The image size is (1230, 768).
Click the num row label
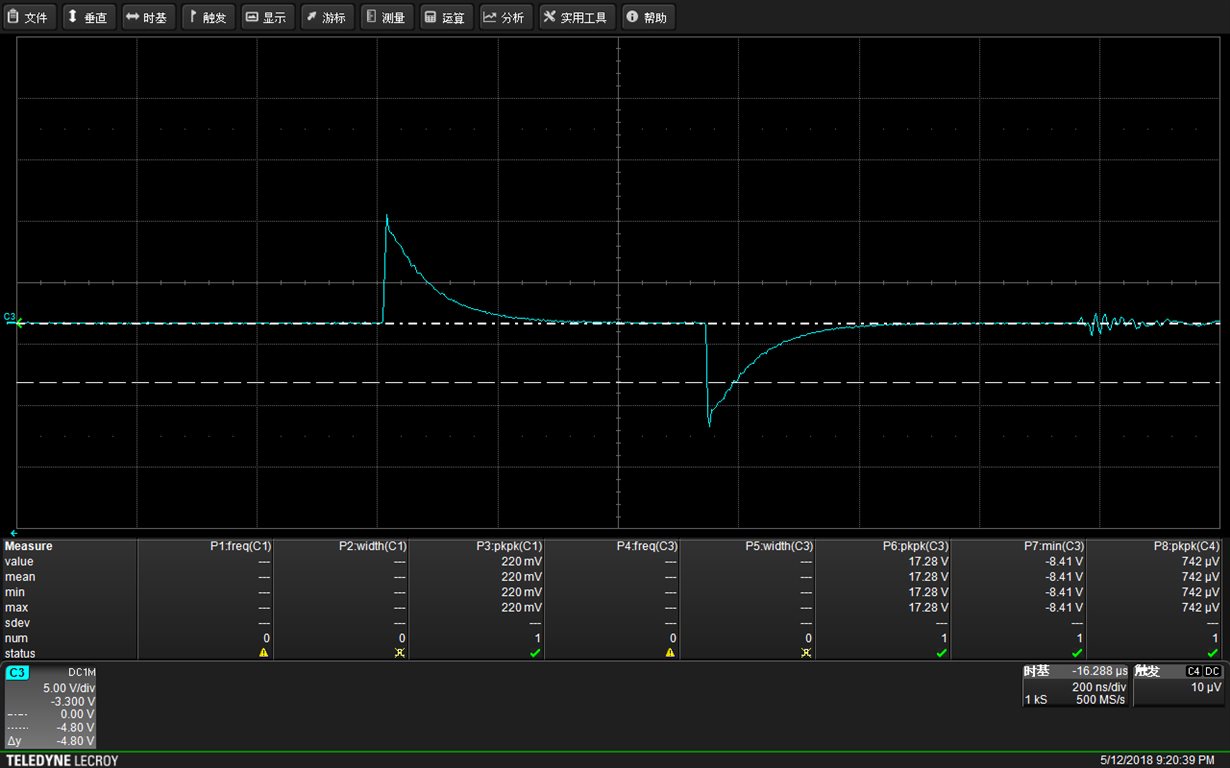point(16,637)
